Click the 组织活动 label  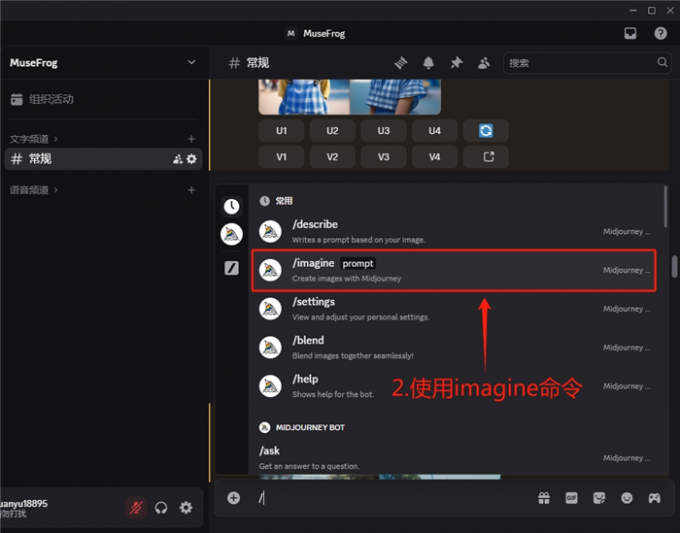pos(51,99)
